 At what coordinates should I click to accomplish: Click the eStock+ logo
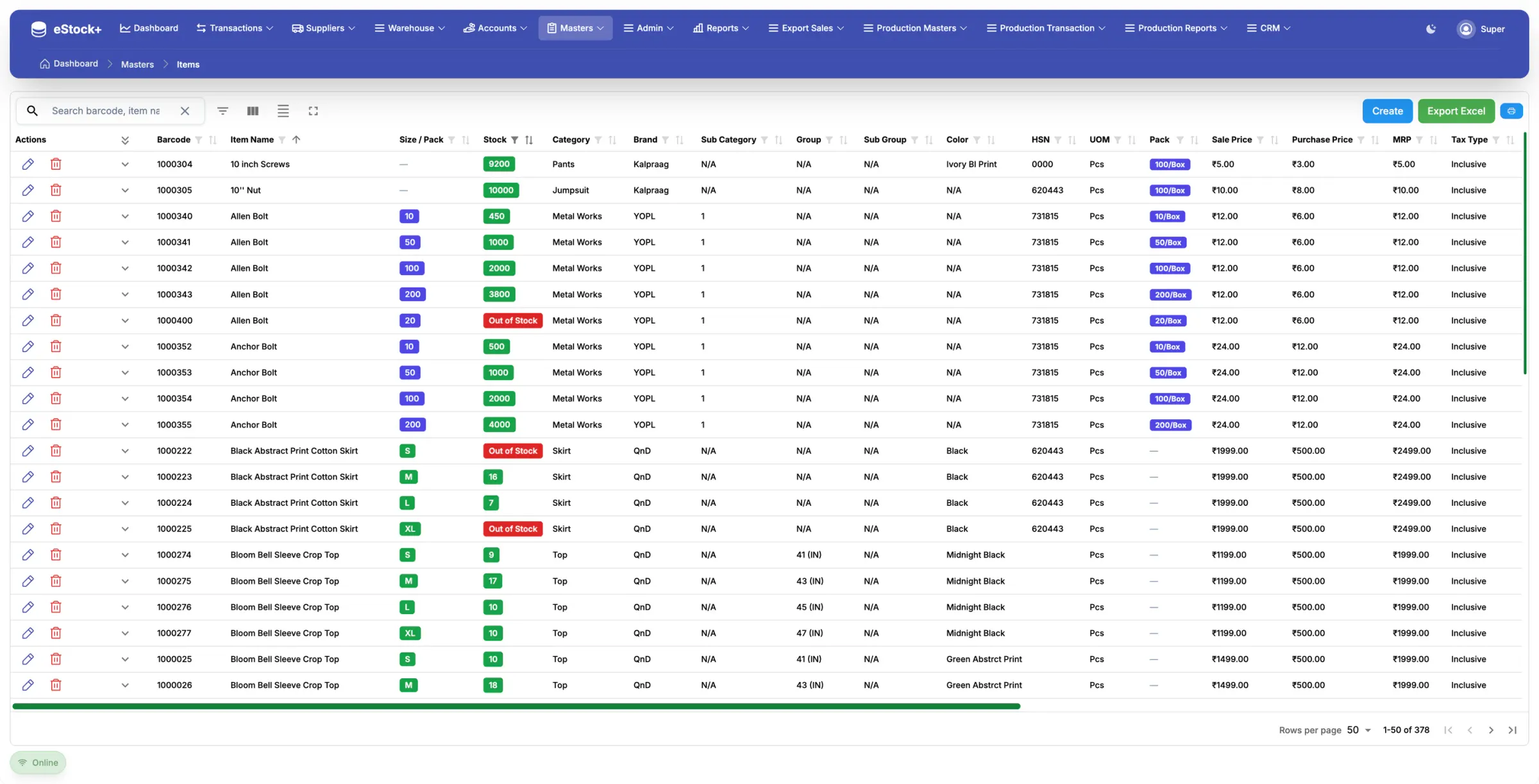(66, 29)
